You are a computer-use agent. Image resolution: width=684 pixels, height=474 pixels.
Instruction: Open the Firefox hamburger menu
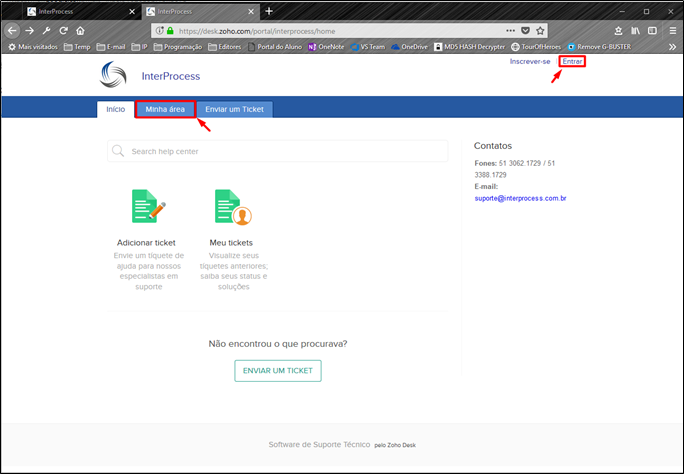673,31
